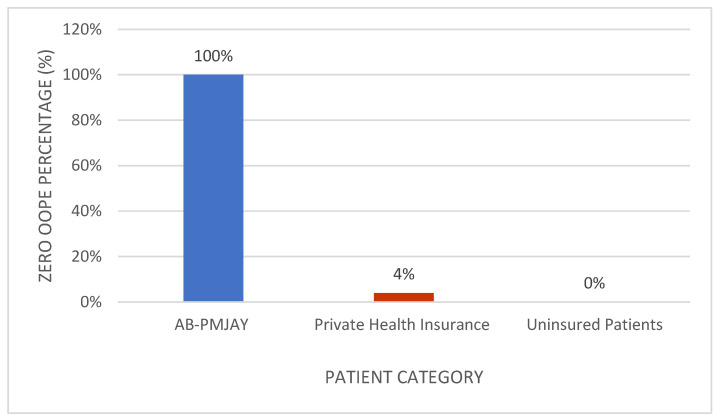Click the 100% y-axis tick label
Image resolution: width=720 pixels, height=419 pixels.
(x=82, y=75)
